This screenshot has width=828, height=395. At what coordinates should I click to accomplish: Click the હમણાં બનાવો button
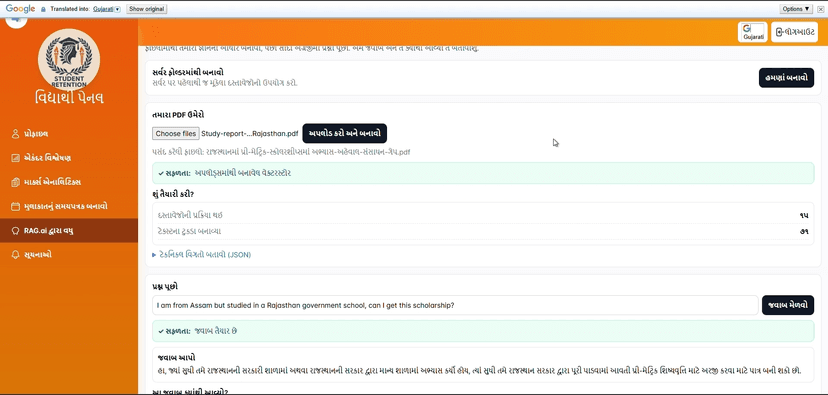(x=786, y=78)
